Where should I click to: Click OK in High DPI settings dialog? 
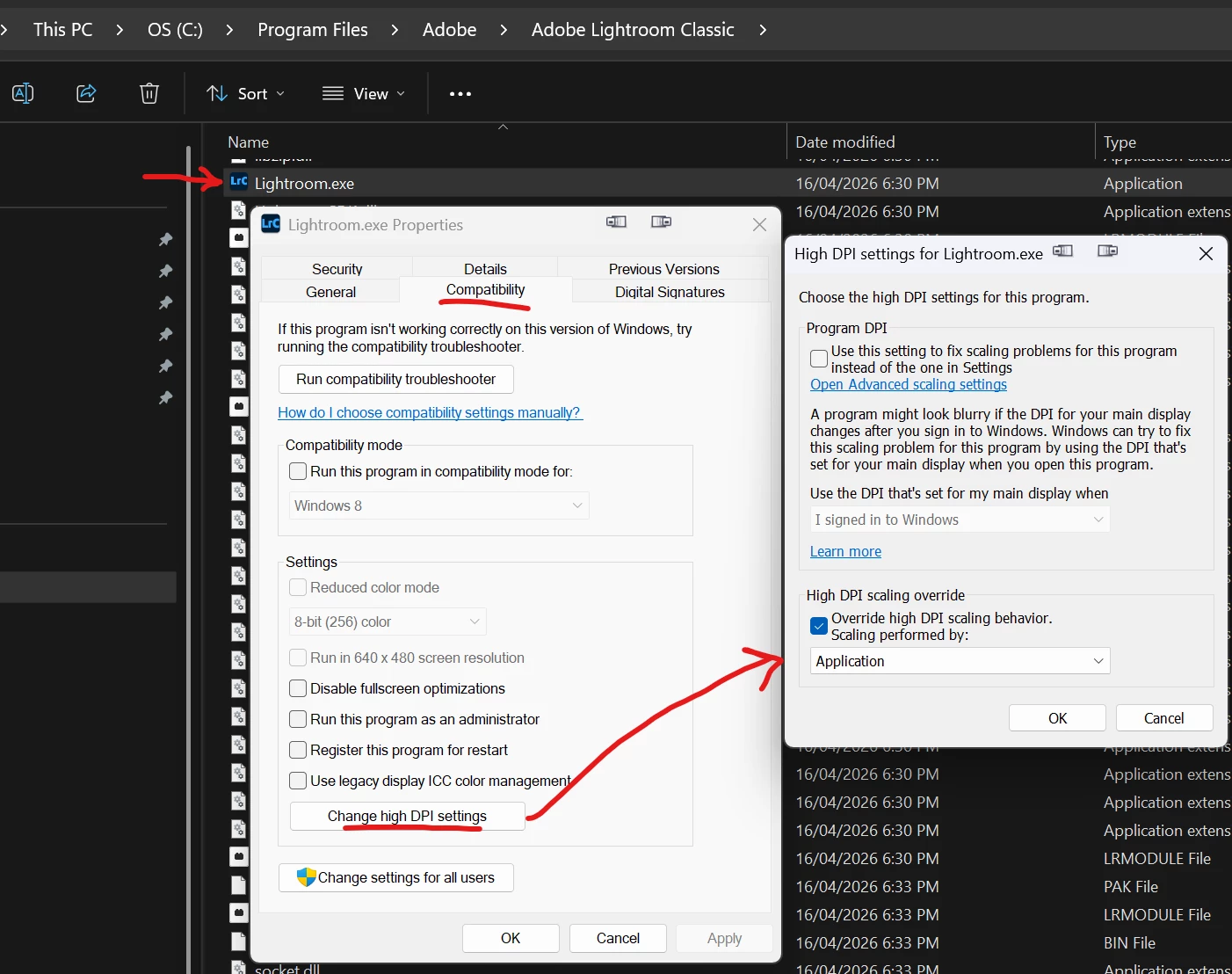click(x=1057, y=718)
